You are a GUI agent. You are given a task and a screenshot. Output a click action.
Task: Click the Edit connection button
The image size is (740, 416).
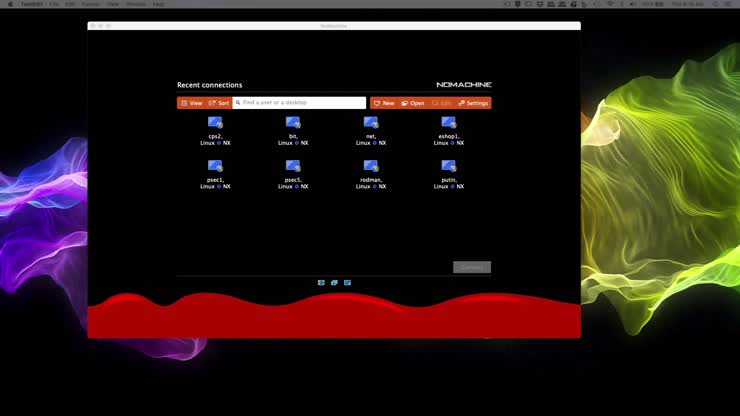[x=442, y=103]
